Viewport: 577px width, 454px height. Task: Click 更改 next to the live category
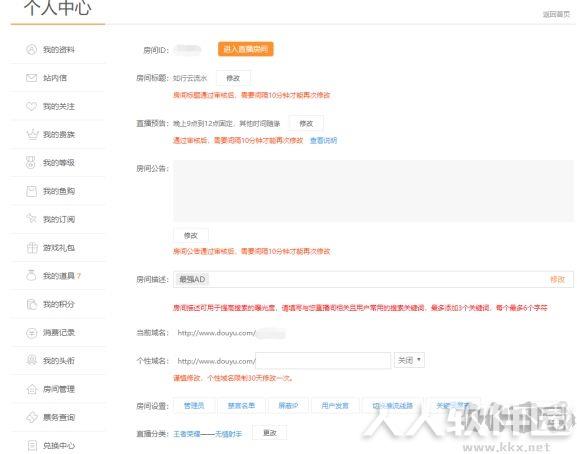pyautogui.click(x=269, y=433)
